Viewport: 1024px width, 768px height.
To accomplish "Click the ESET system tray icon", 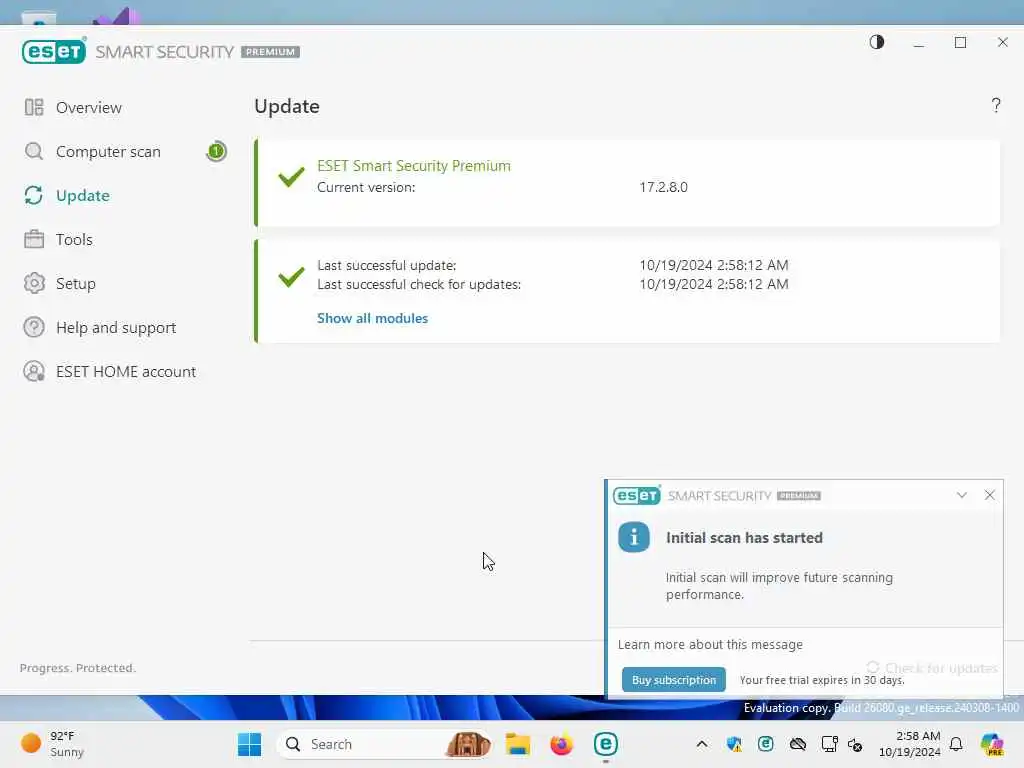I will [765, 744].
